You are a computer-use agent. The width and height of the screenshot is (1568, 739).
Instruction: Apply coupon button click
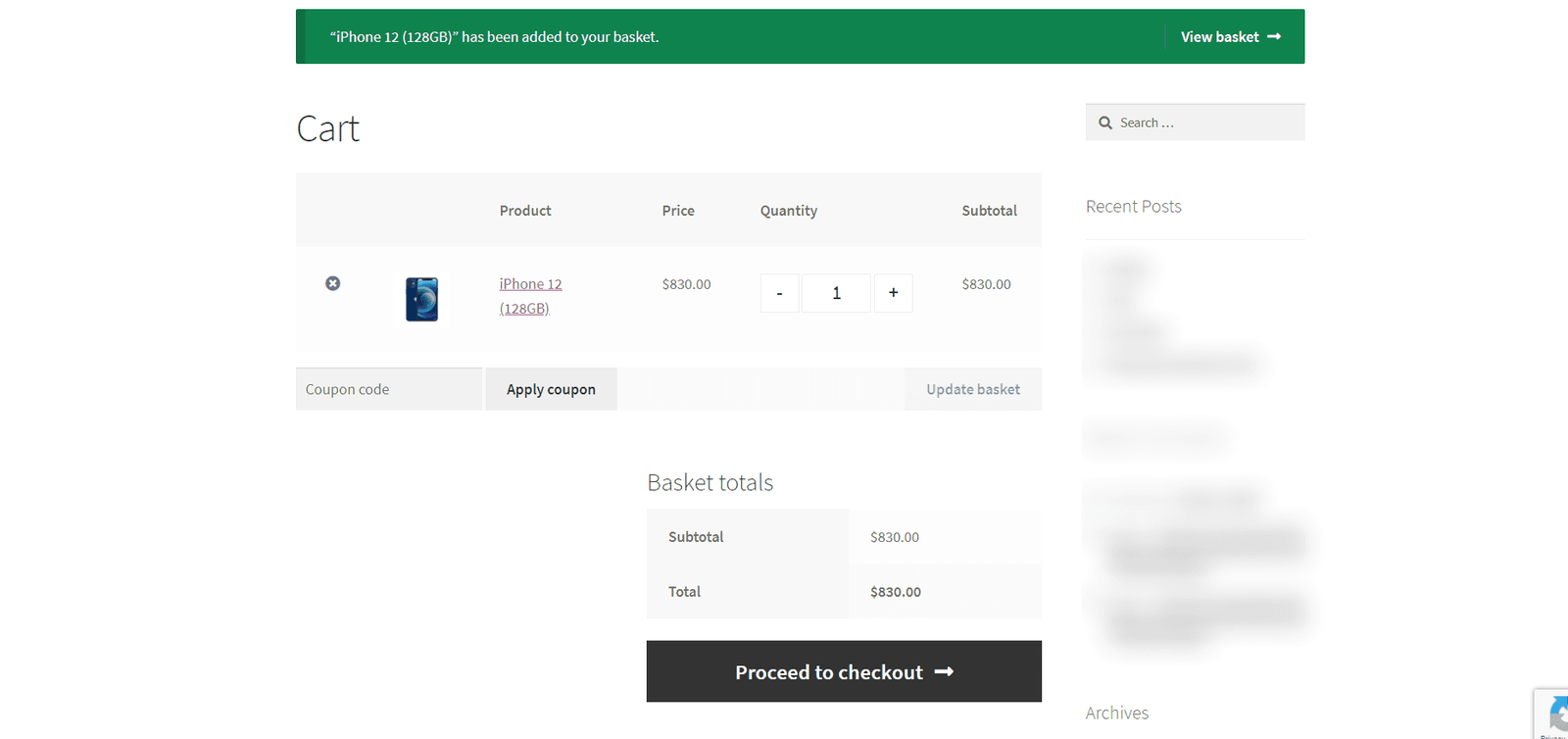coord(551,389)
